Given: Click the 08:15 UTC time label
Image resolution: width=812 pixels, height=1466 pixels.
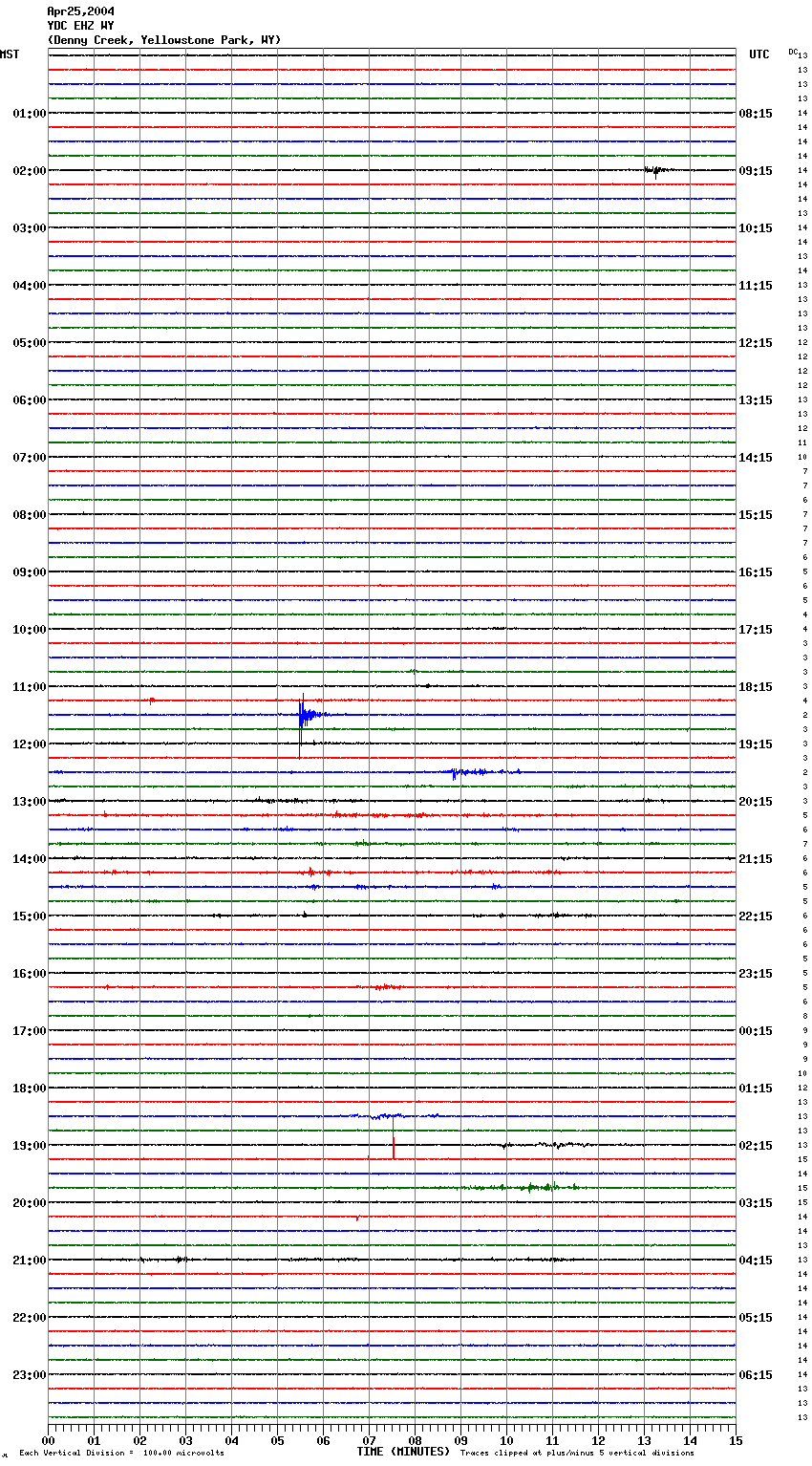Looking at the screenshot, I should [x=756, y=114].
